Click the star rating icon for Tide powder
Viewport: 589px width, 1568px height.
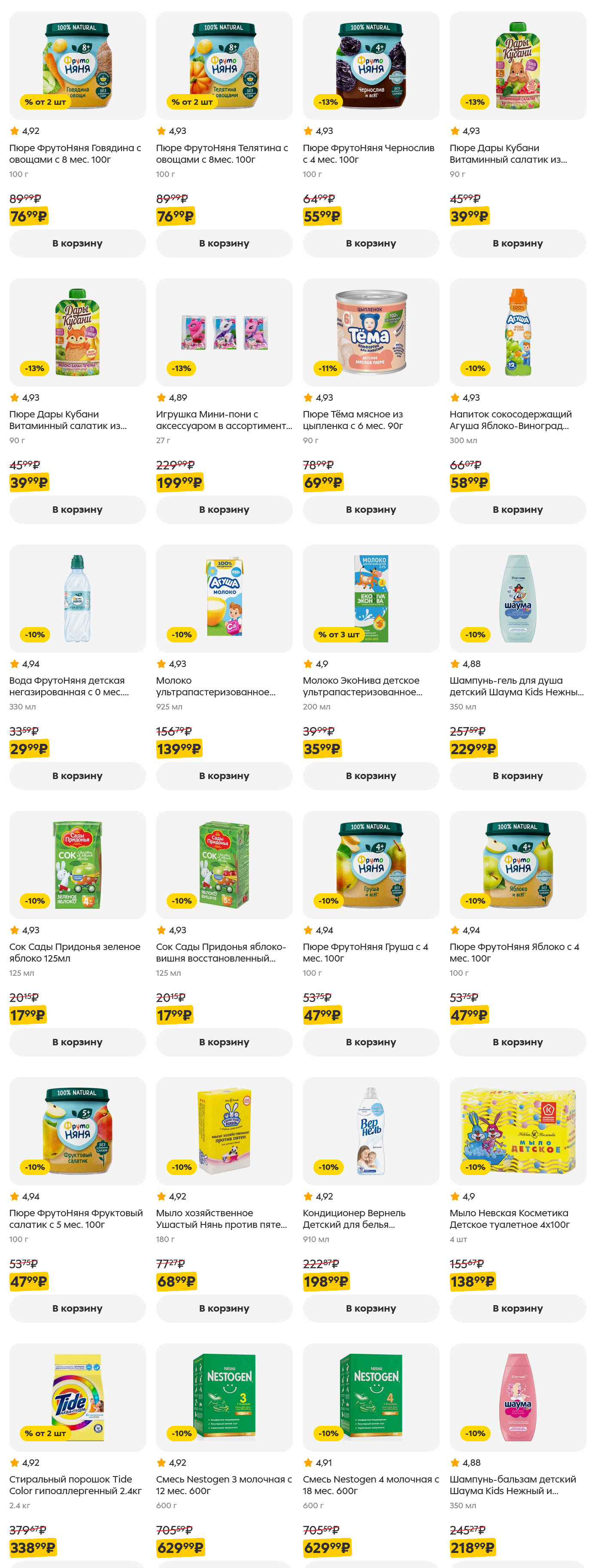pos(15,1462)
